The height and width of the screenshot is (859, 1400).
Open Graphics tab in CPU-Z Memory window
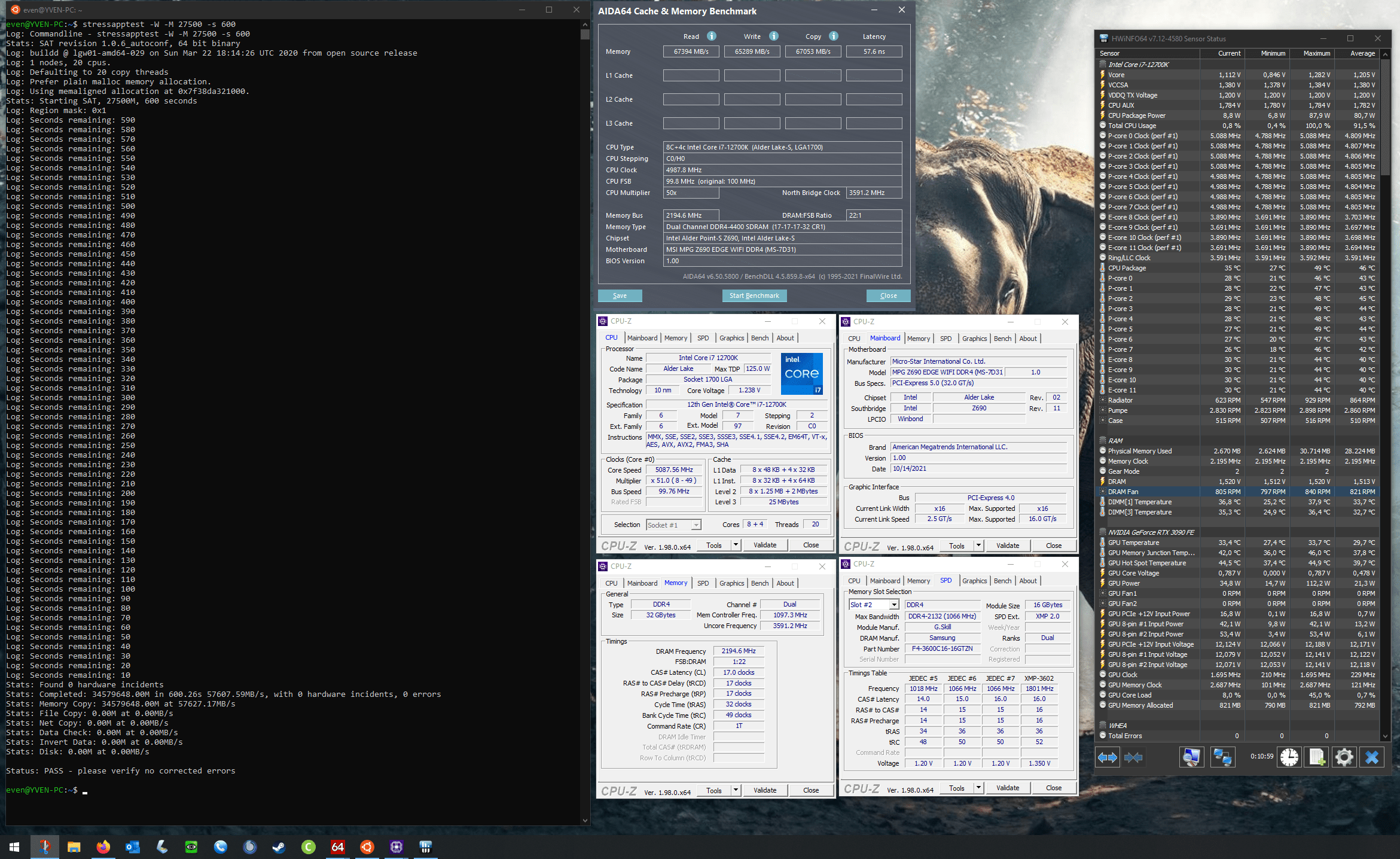(731, 583)
